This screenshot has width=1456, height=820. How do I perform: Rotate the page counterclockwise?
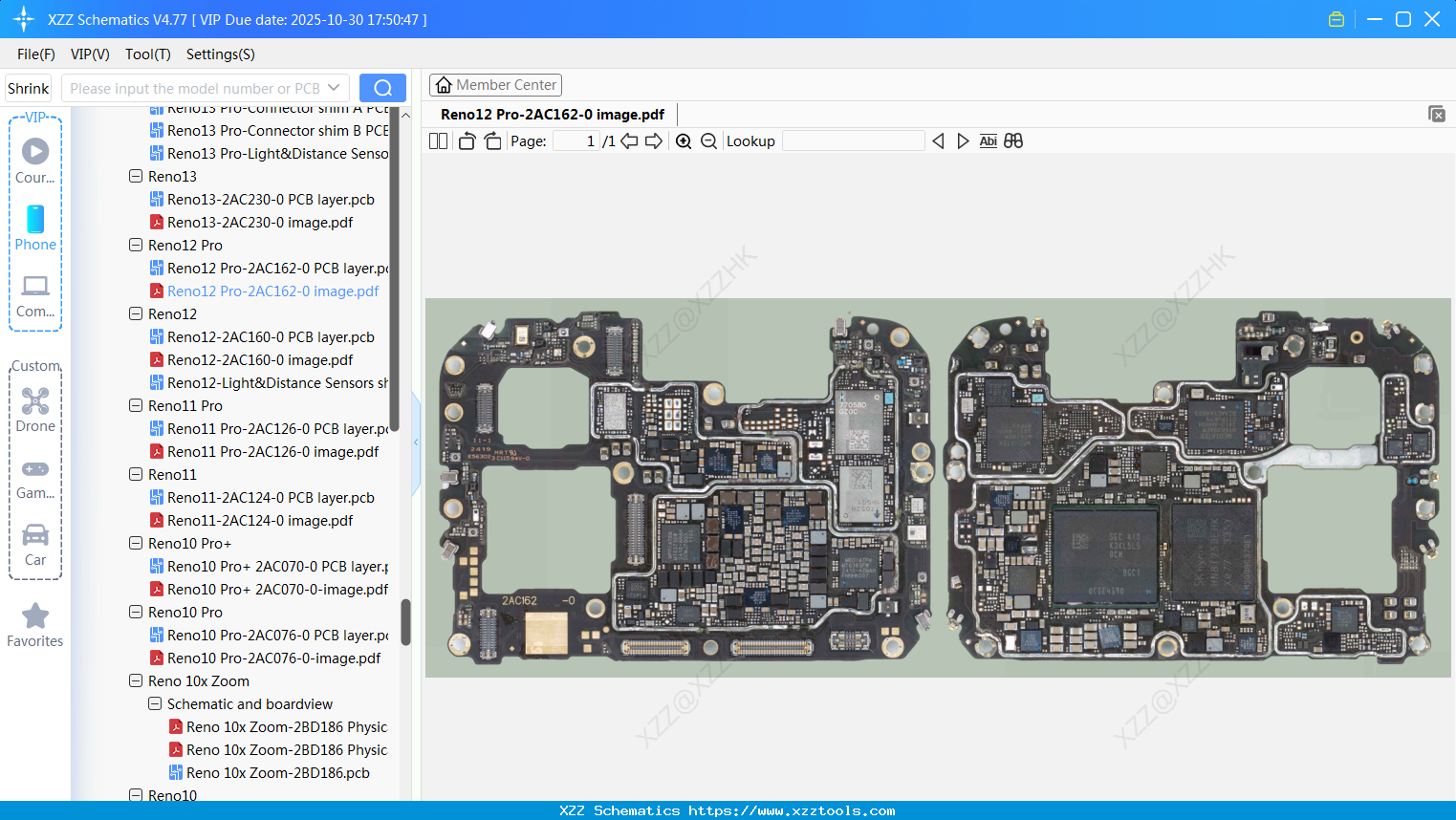point(467,141)
